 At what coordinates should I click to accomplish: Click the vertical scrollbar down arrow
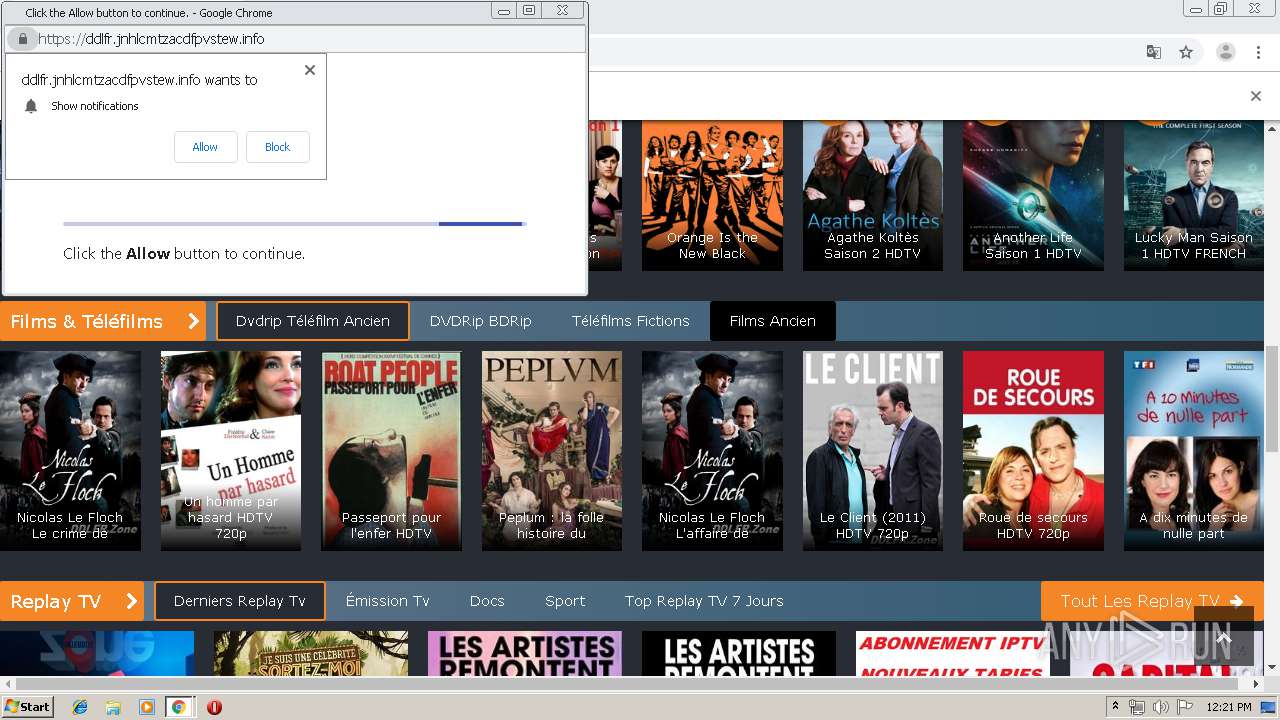[1272, 668]
